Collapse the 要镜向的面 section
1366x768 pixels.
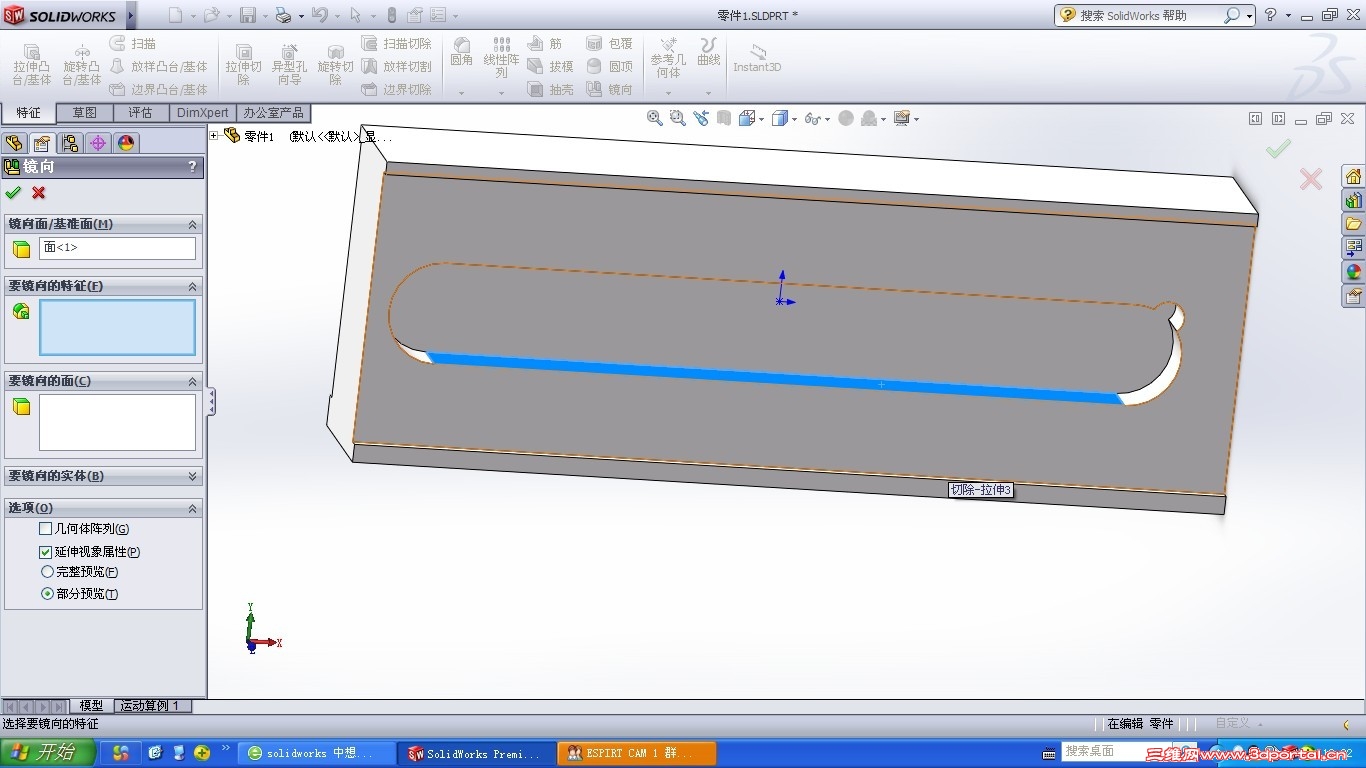pyautogui.click(x=193, y=381)
